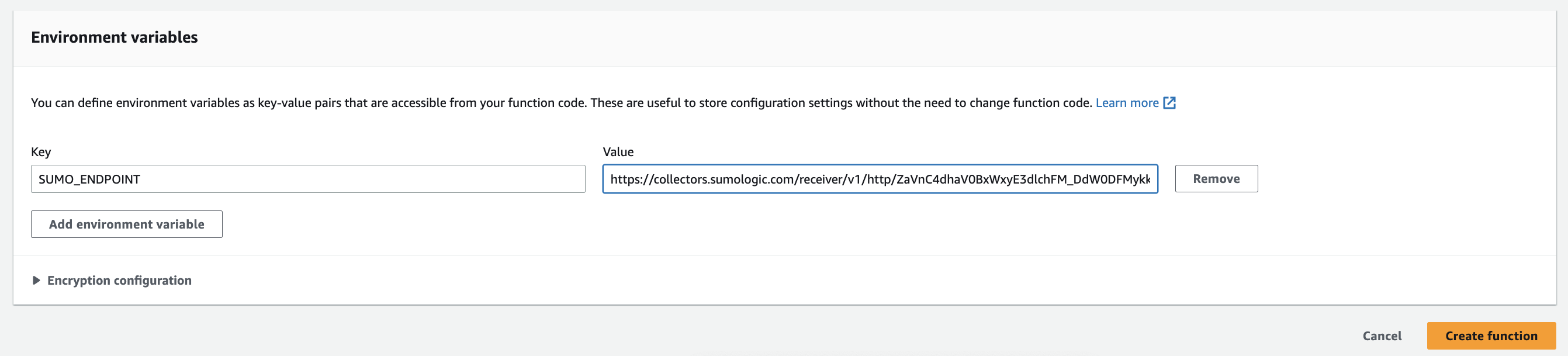Click the SUMO_ENDPOINT text in Key box
This screenshot has height=356, width=1568.
[x=89, y=179]
